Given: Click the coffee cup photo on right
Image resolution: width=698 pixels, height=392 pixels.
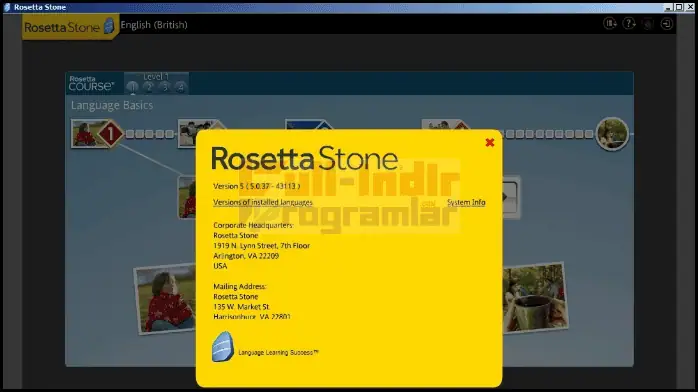Looking at the screenshot, I should pyautogui.click(x=535, y=297).
